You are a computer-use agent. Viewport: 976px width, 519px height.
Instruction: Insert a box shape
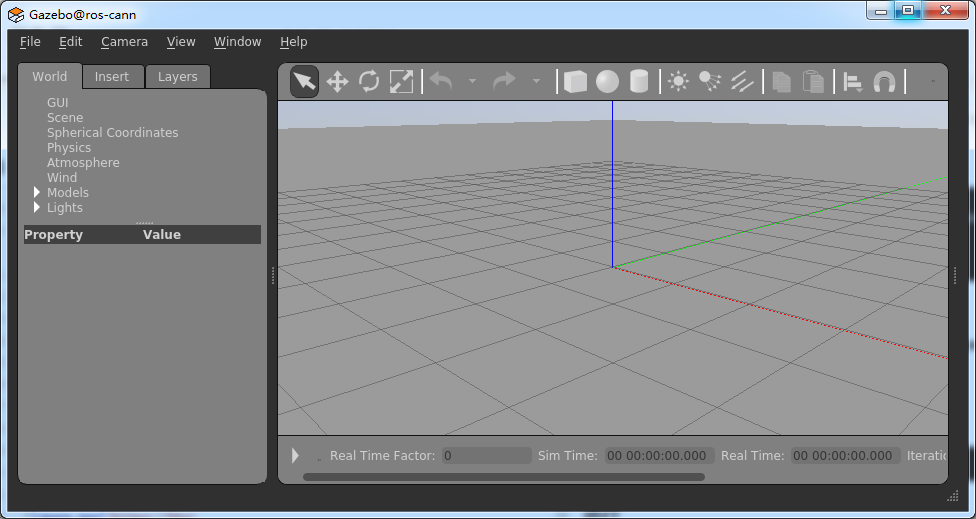(575, 82)
